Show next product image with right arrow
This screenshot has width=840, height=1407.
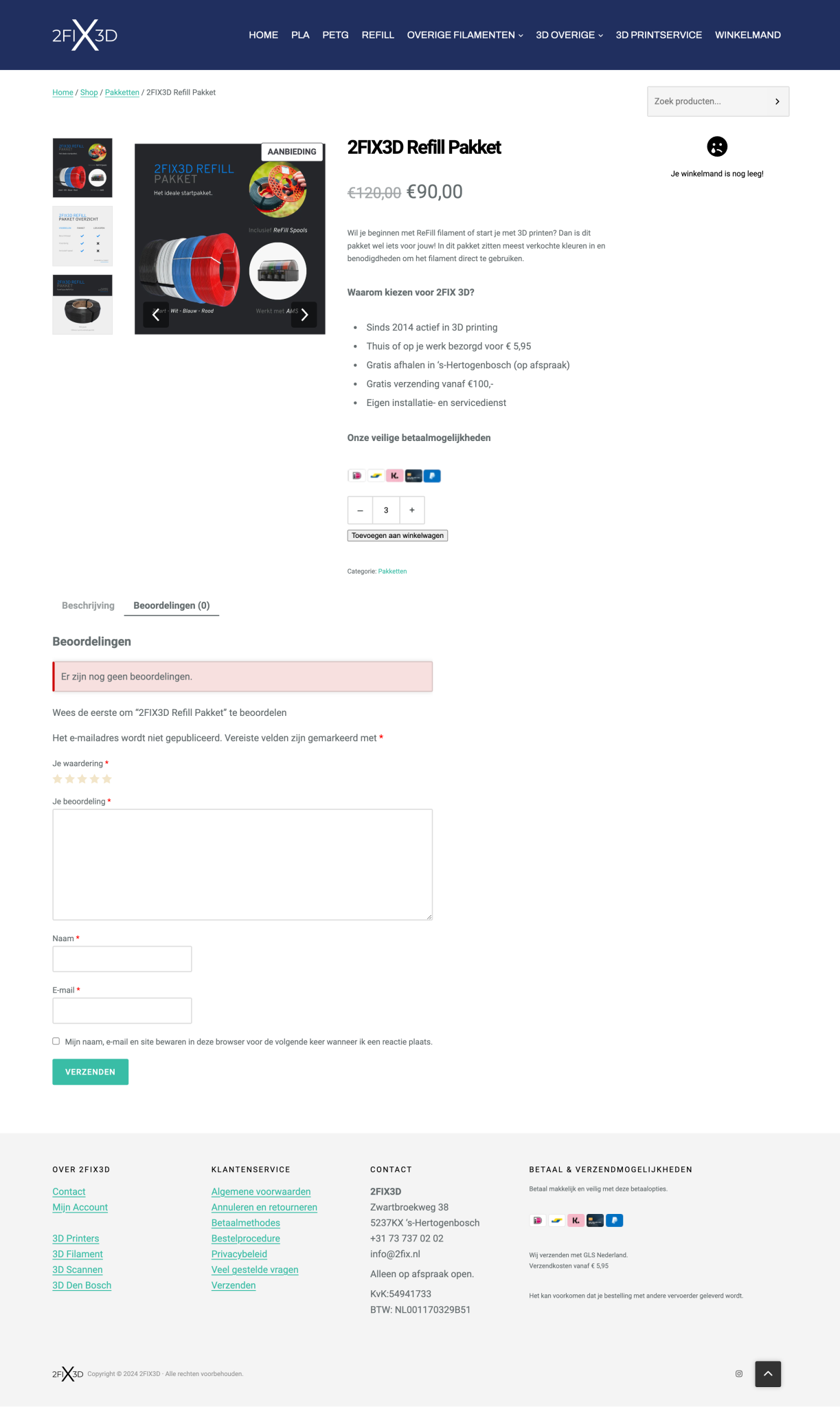coord(304,315)
